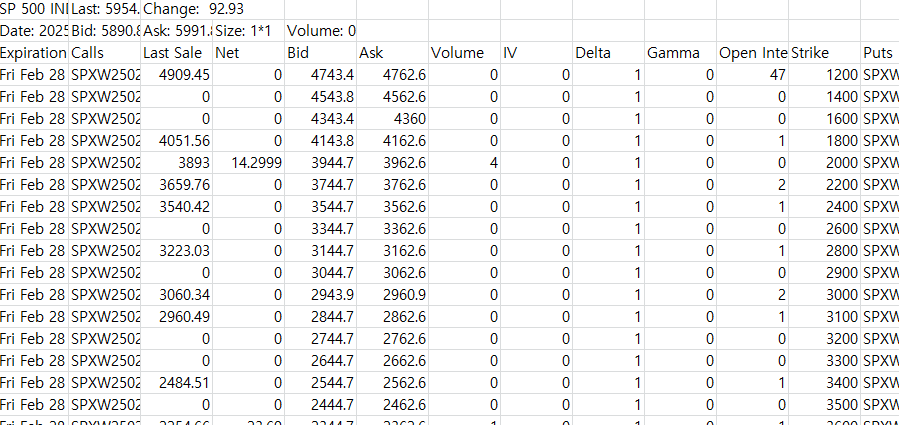Click strike cell 3100
The image size is (899, 425).
pyautogui.click(x=824, y=317)
